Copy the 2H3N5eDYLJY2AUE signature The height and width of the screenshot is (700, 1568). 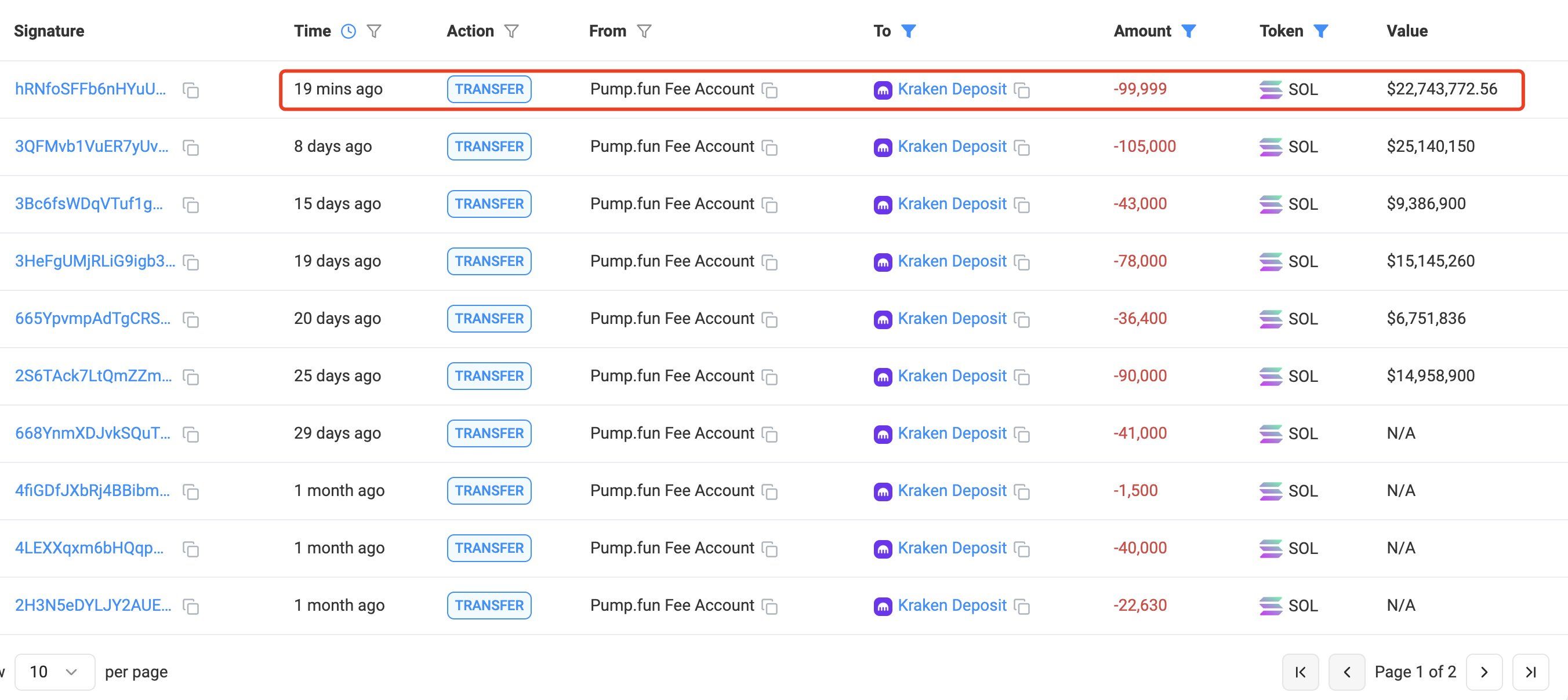(191, 606)
